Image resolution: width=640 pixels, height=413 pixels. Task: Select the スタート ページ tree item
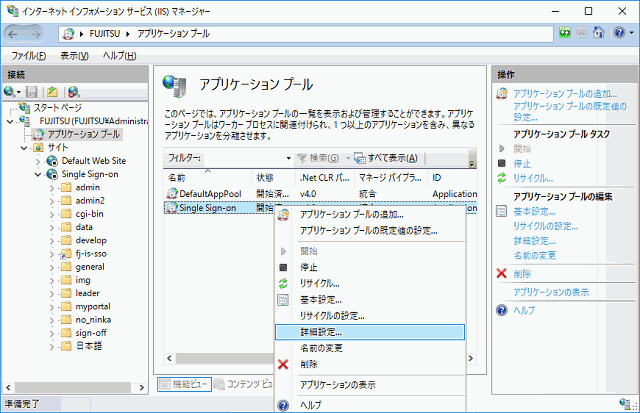point(58,108)
